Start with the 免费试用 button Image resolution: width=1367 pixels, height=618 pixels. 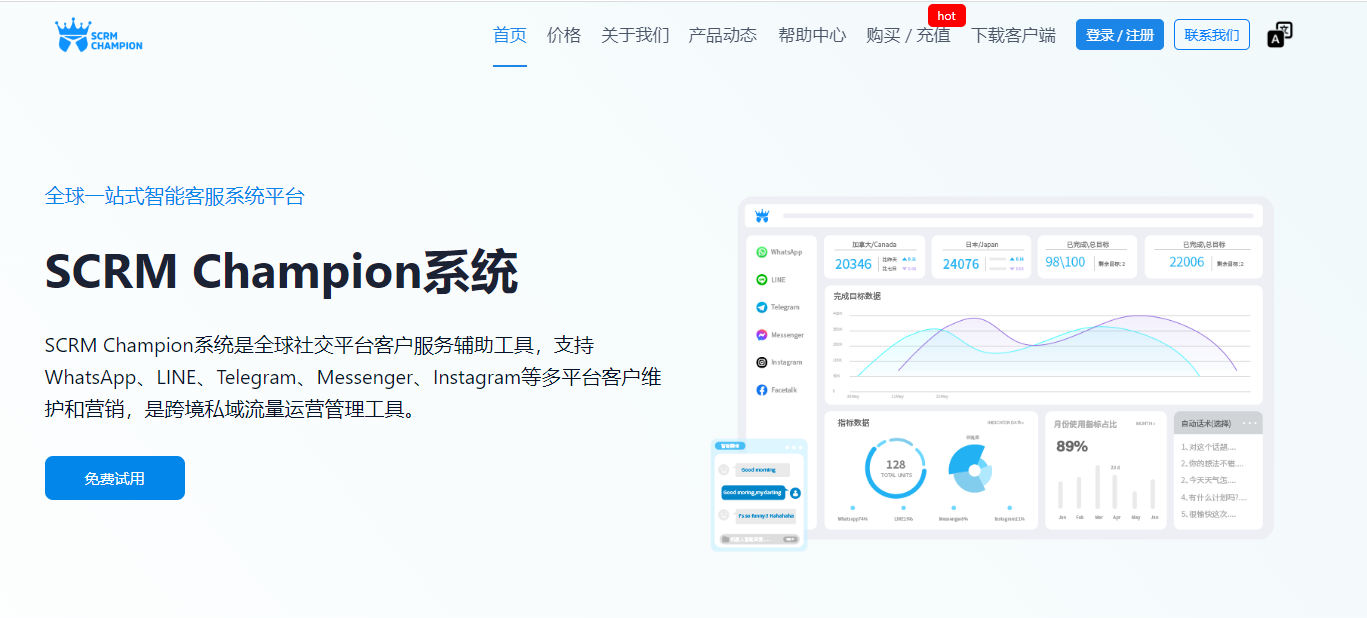115,478
